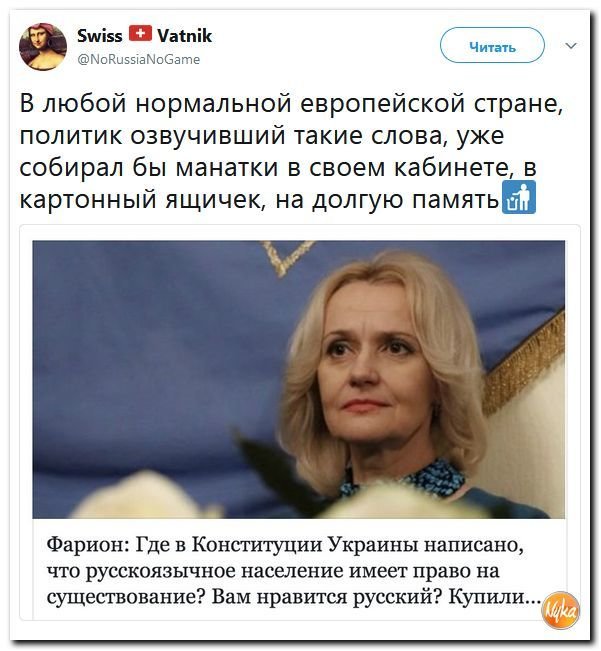
Task: Open tweet options chevron menu
Action: [571, 45]
